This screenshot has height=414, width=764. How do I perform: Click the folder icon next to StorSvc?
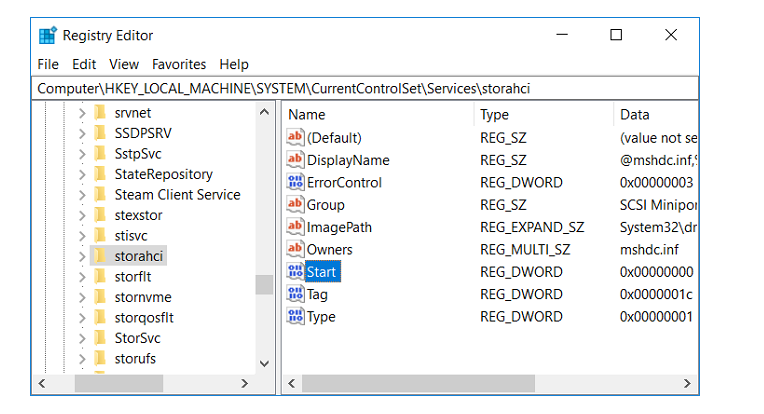[100, 338]
